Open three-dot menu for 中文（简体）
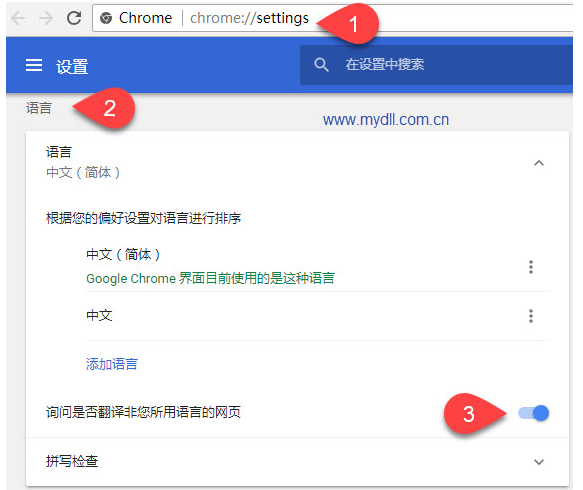Screen dimensions: 583x490 531,267
